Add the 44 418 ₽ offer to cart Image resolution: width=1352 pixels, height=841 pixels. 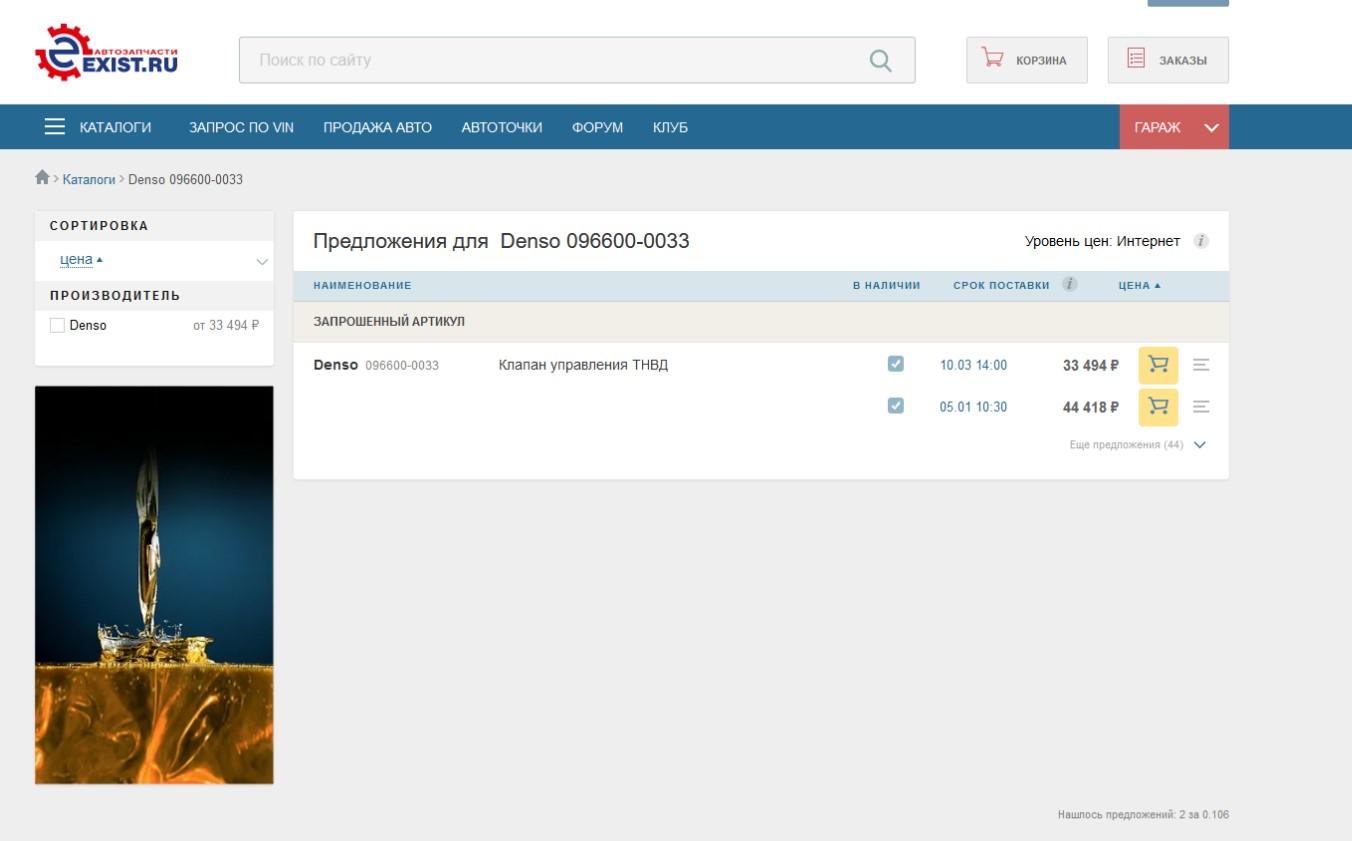click(1158, 406)
